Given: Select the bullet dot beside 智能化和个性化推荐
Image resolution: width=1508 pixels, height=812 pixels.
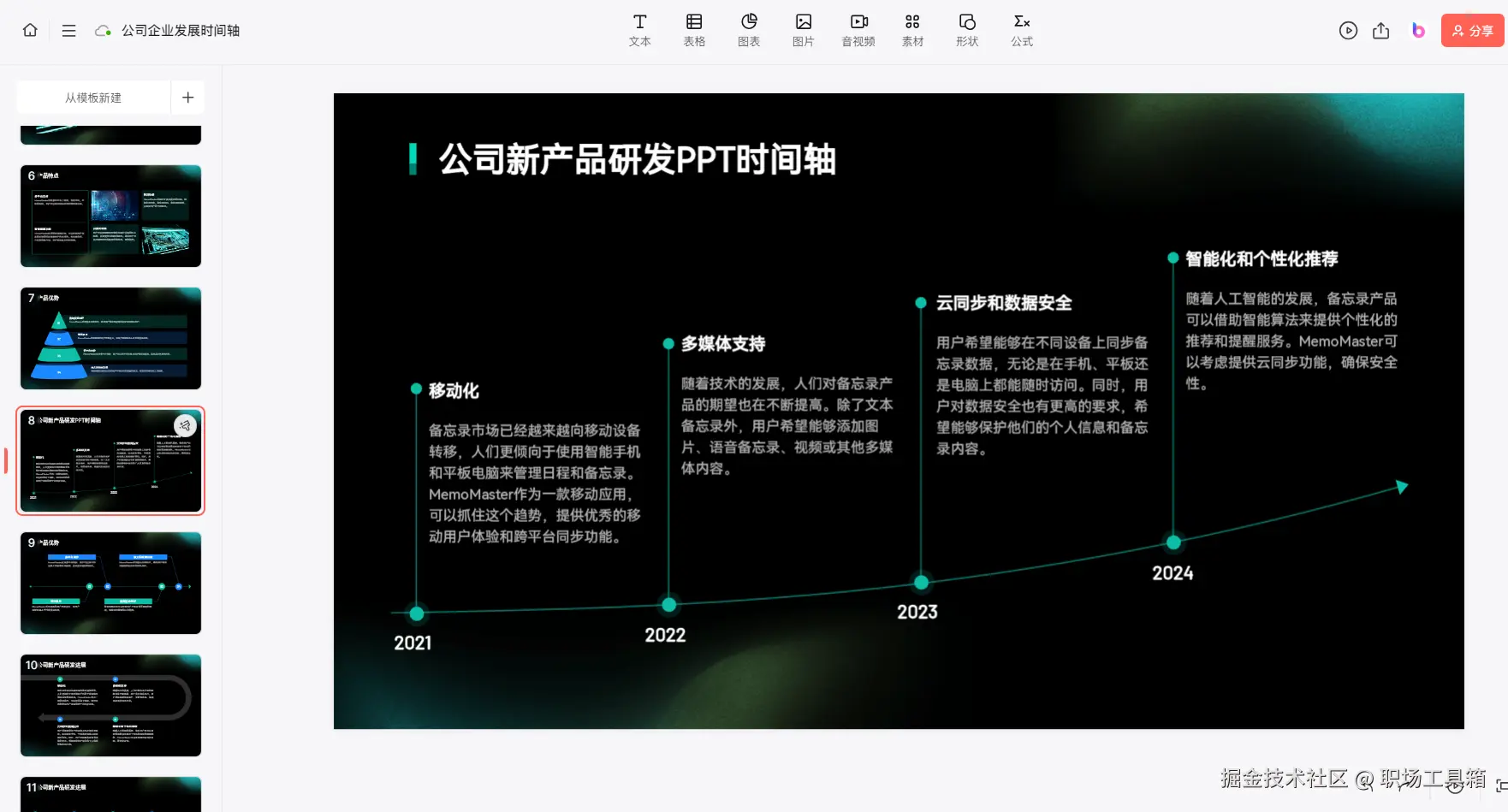Looking at the screenshot, I should pyautogui.click(x=1173, y=258).
